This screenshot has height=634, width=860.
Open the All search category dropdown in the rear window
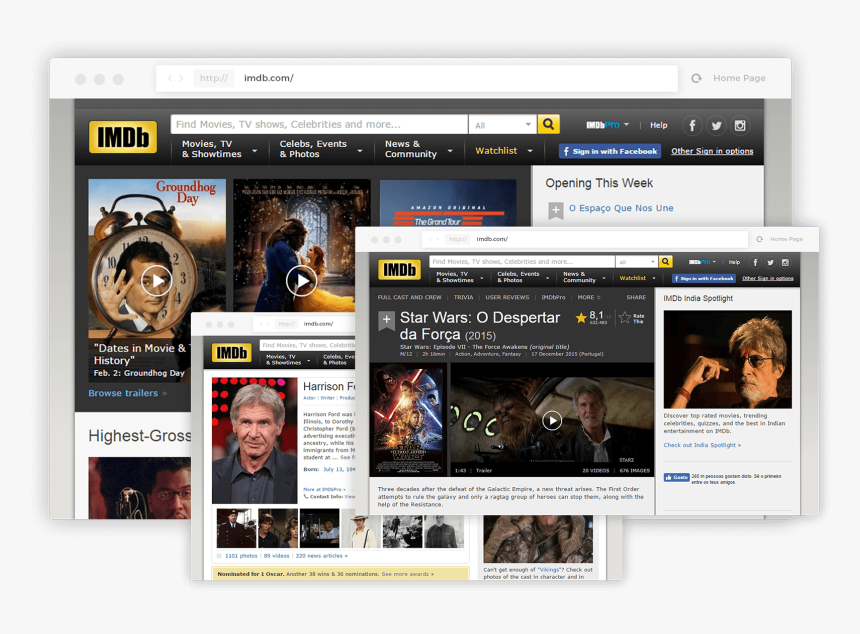coord(503,125)
